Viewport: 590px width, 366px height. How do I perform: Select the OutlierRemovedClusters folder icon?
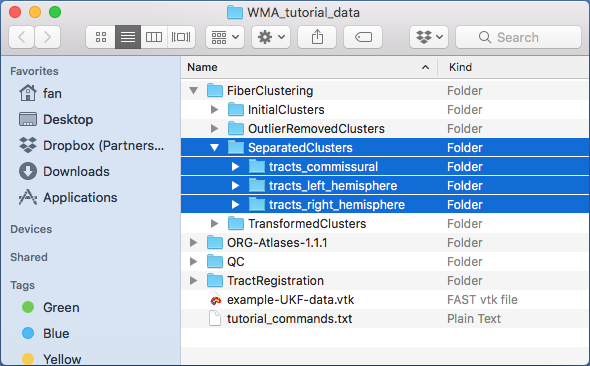pyautogui.click(x=236, y=128)
